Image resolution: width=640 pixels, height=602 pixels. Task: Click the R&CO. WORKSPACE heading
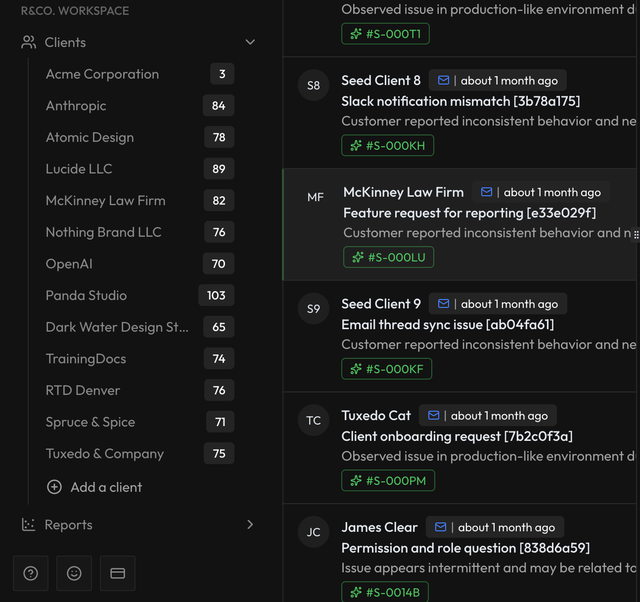click(x=75, y=11)
